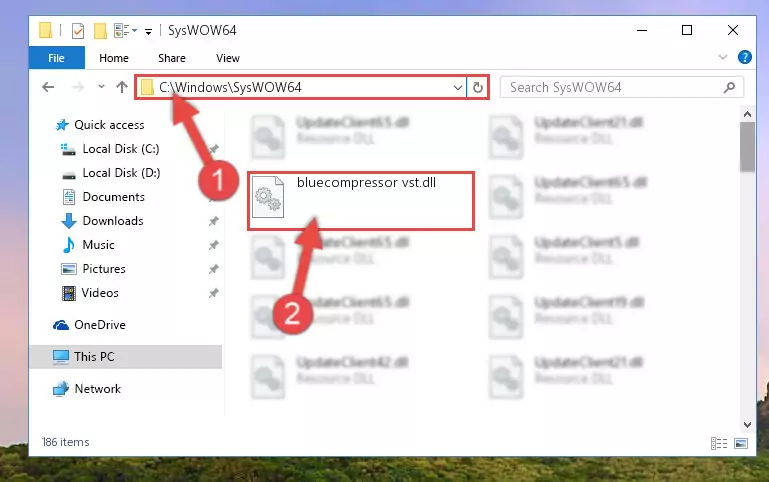The height and width of the screenshot is (482, 769).
Task: Unpin Music using its pin icon
Action: pyautogui.click(x=213, y=245)
